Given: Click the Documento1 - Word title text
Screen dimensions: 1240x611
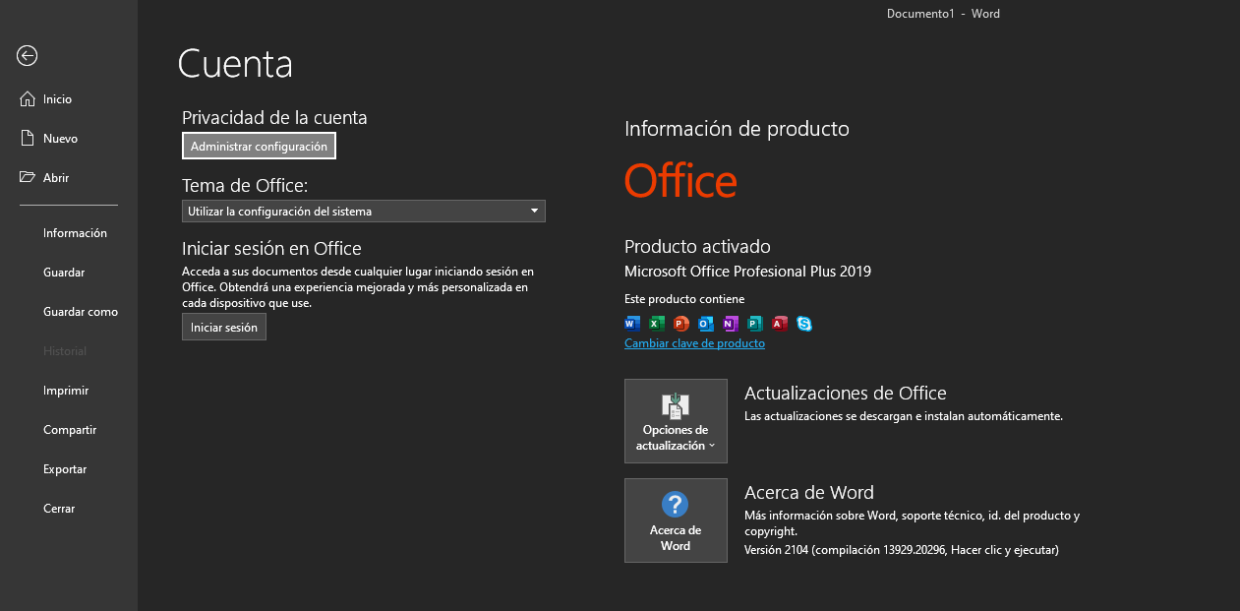Looking at the screenshot, I should 943,14.
